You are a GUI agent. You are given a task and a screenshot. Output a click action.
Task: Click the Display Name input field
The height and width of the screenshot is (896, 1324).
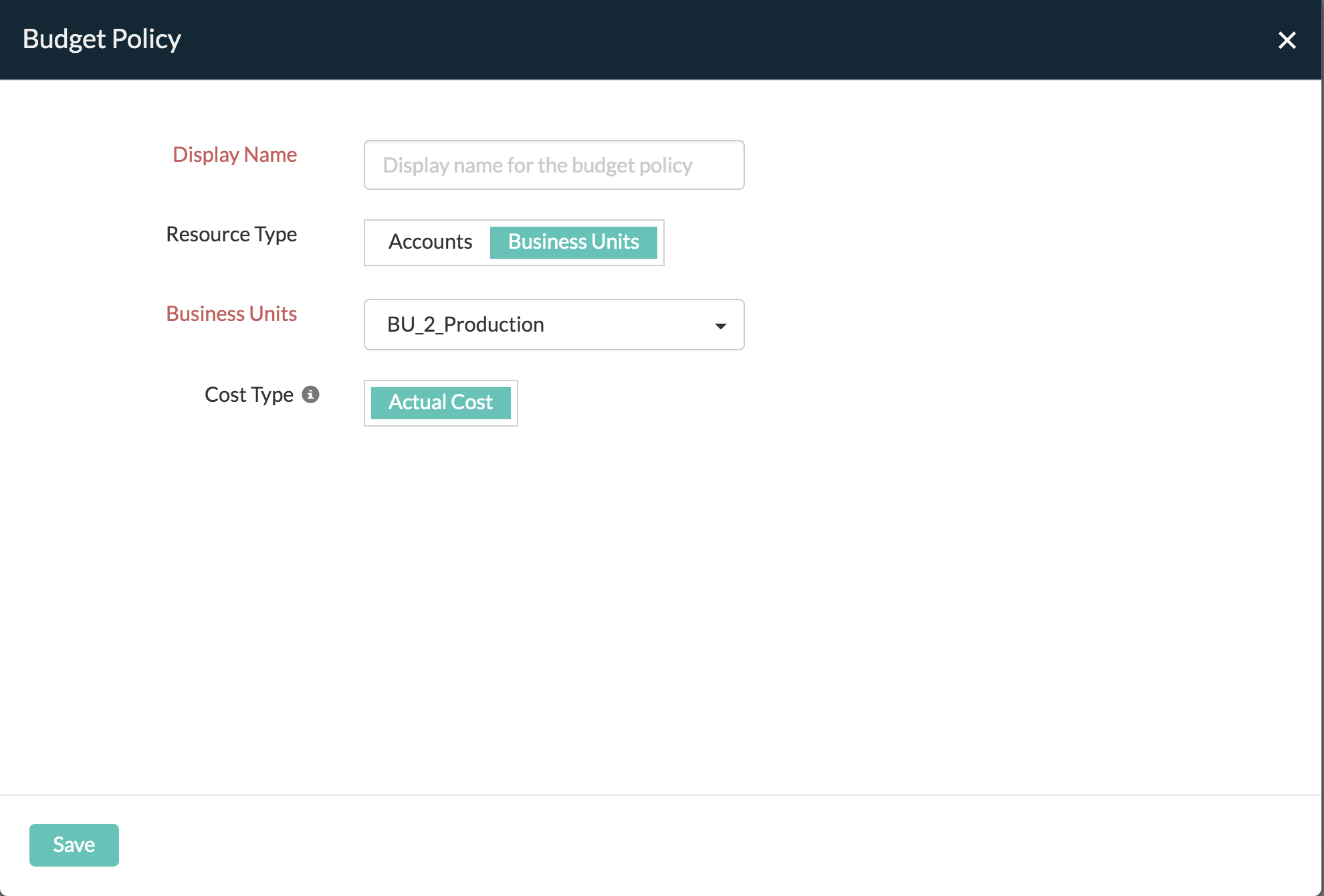pos(554,164)
